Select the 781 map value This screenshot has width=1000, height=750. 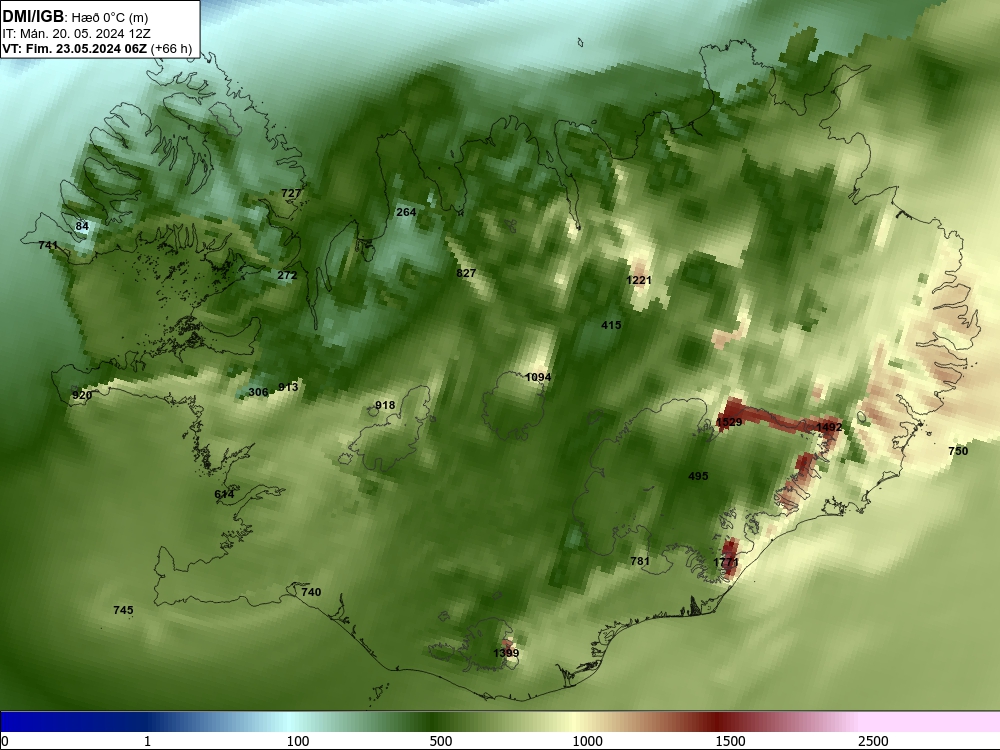point(640,561)
